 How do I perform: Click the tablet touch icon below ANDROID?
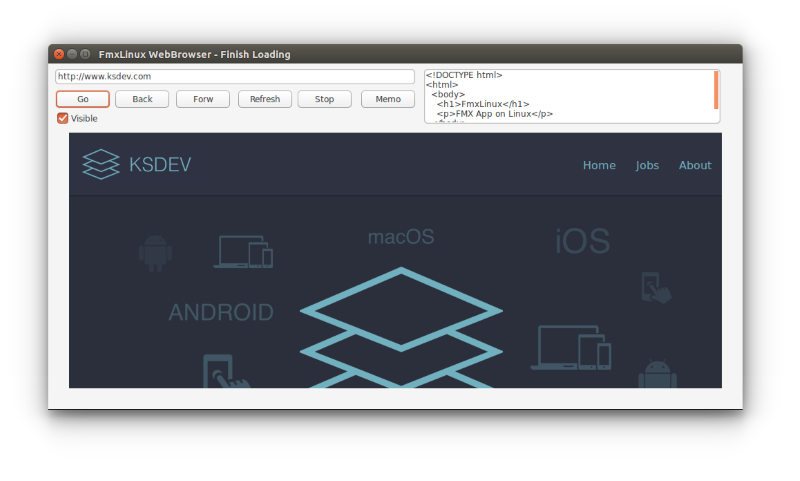(226, 371)
